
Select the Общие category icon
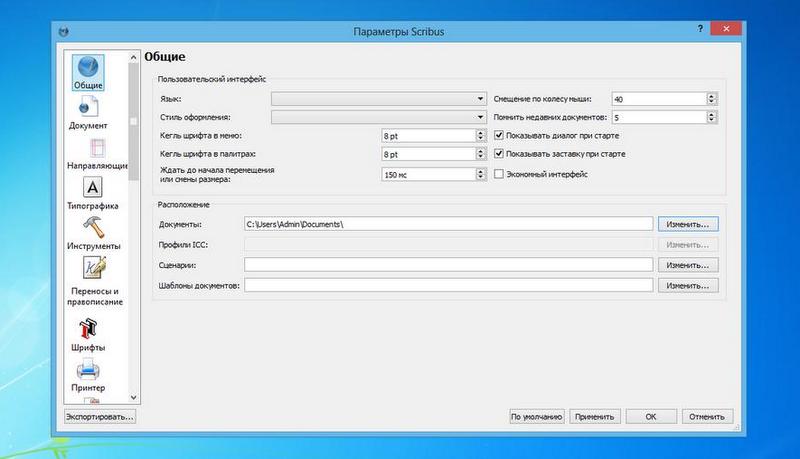tap(88, 72)
